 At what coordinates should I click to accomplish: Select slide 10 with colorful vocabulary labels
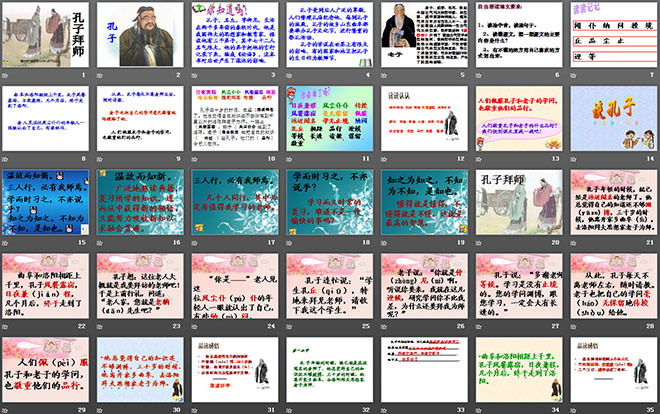234,116
